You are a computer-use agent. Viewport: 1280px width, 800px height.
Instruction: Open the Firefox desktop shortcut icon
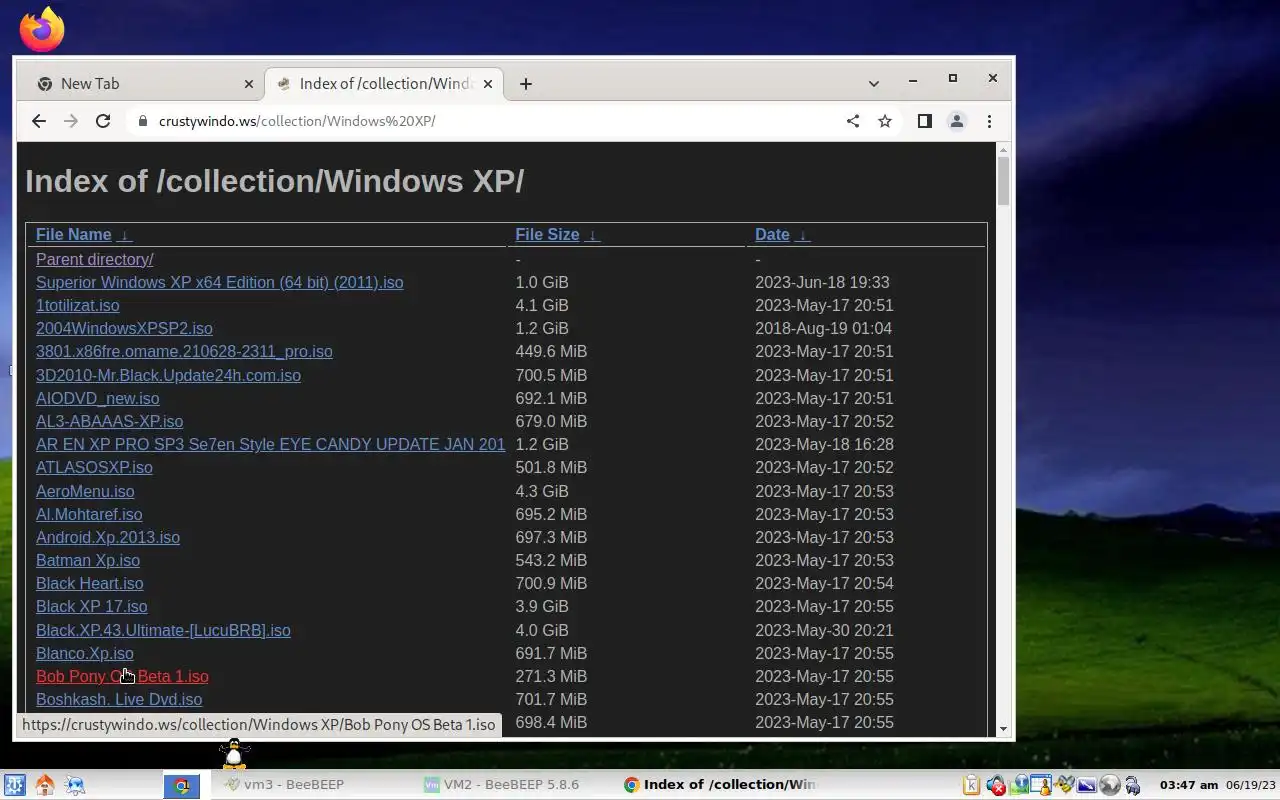(42, 29)
